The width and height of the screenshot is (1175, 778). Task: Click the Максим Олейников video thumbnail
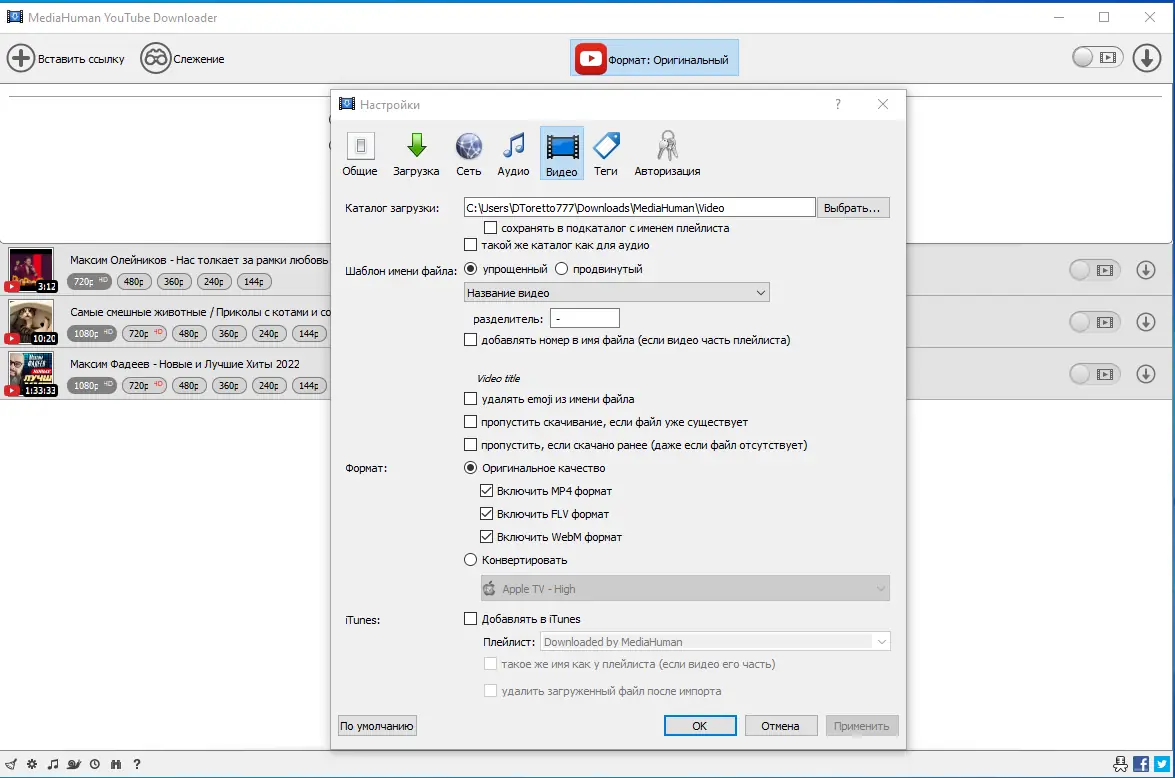coord(31,270)
